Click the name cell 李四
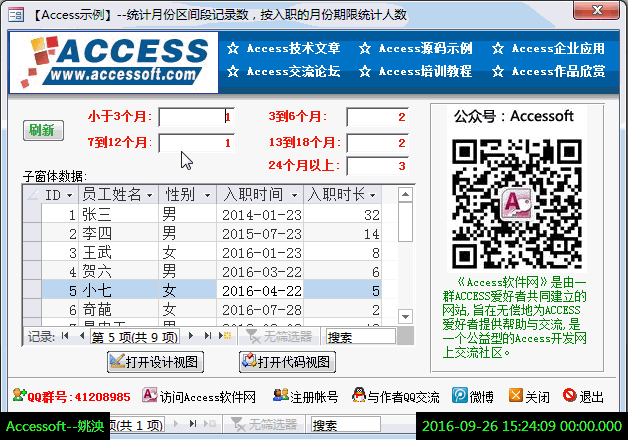 click(119, 233)
